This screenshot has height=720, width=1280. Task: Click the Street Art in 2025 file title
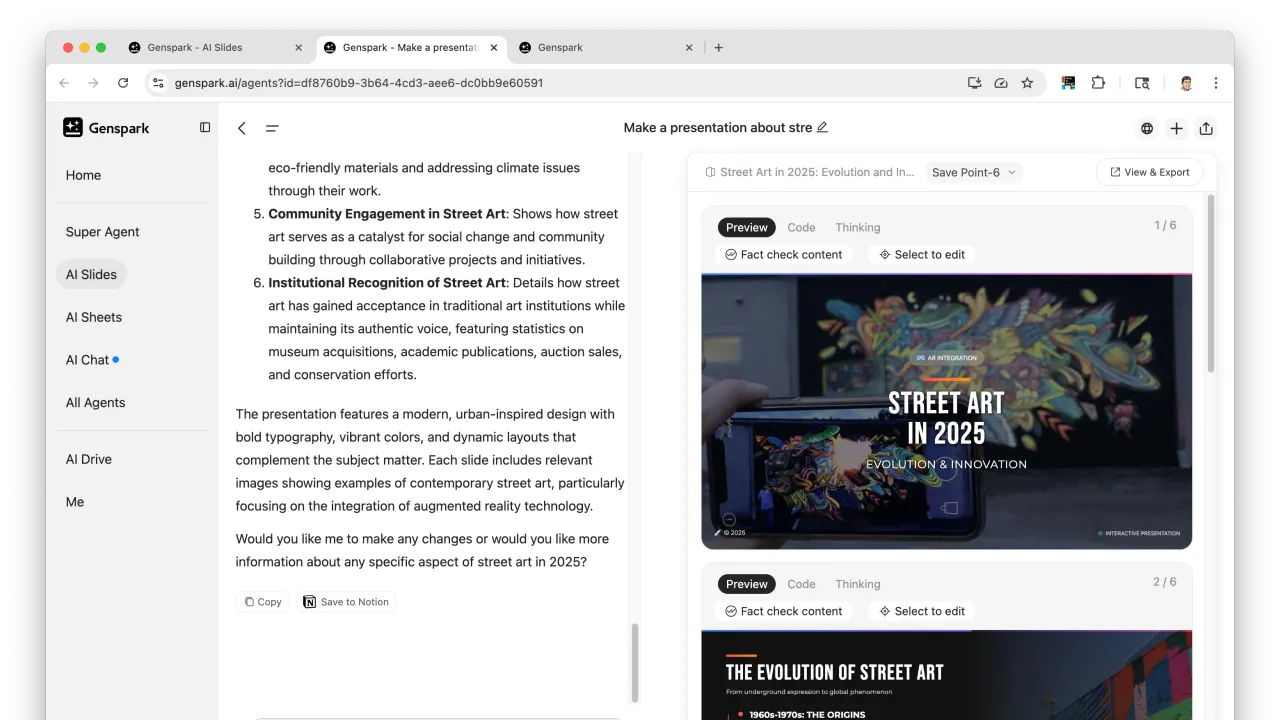(817, 172)
